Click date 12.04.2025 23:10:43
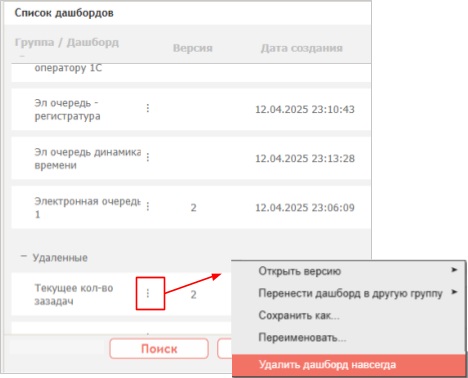 pyautogui.click(x=305, y=109)
